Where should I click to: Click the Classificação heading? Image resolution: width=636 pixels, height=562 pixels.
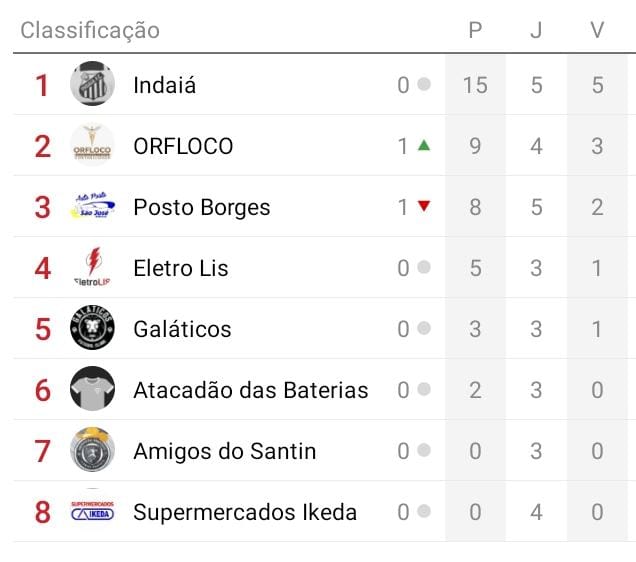[x=90, y=30]
